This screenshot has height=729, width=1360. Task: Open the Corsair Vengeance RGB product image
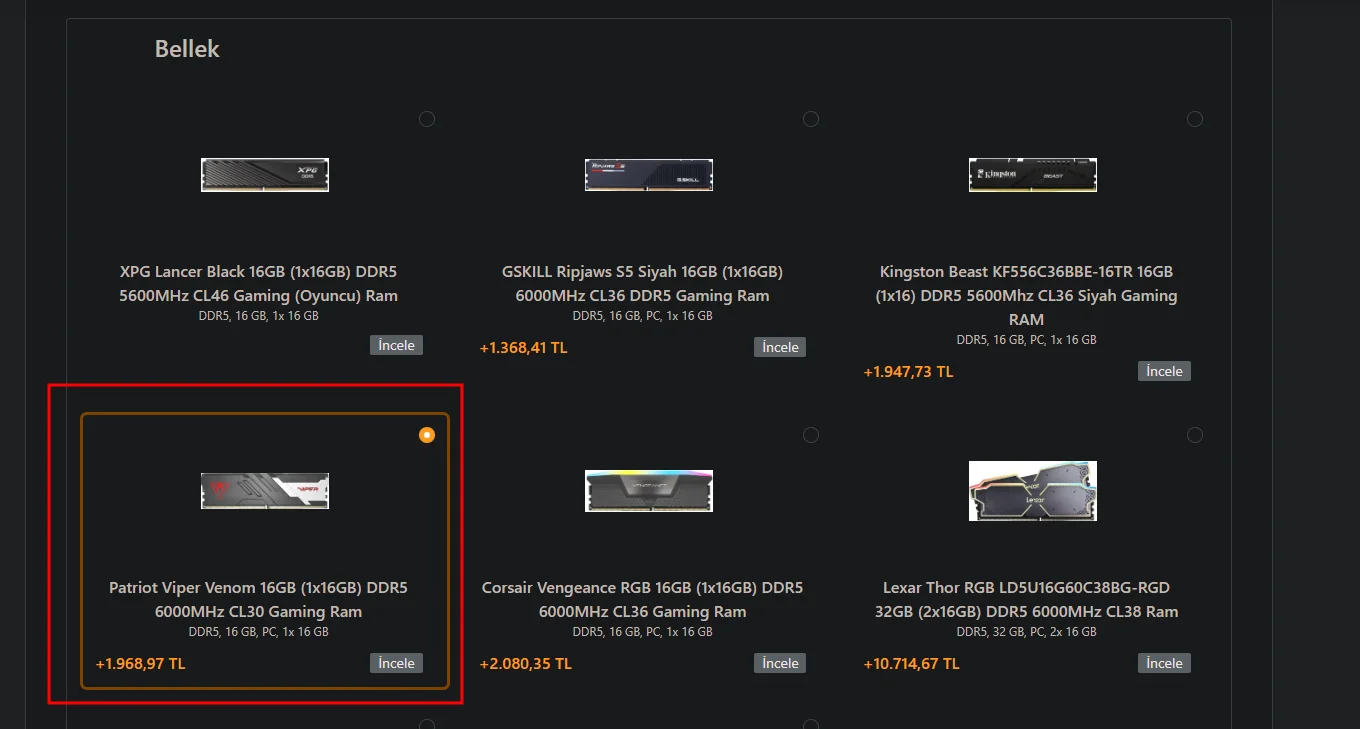click(649, 491)
